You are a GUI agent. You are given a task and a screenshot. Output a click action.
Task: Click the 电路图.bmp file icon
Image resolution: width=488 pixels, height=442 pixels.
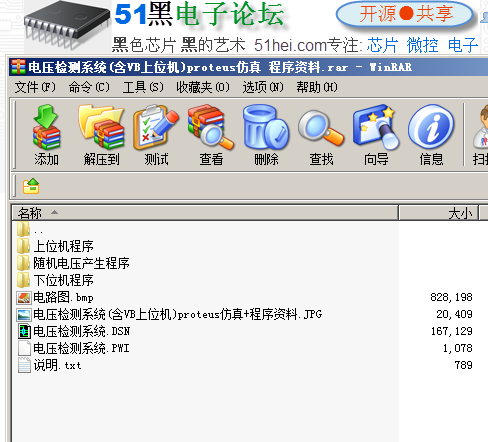point(24,297)
